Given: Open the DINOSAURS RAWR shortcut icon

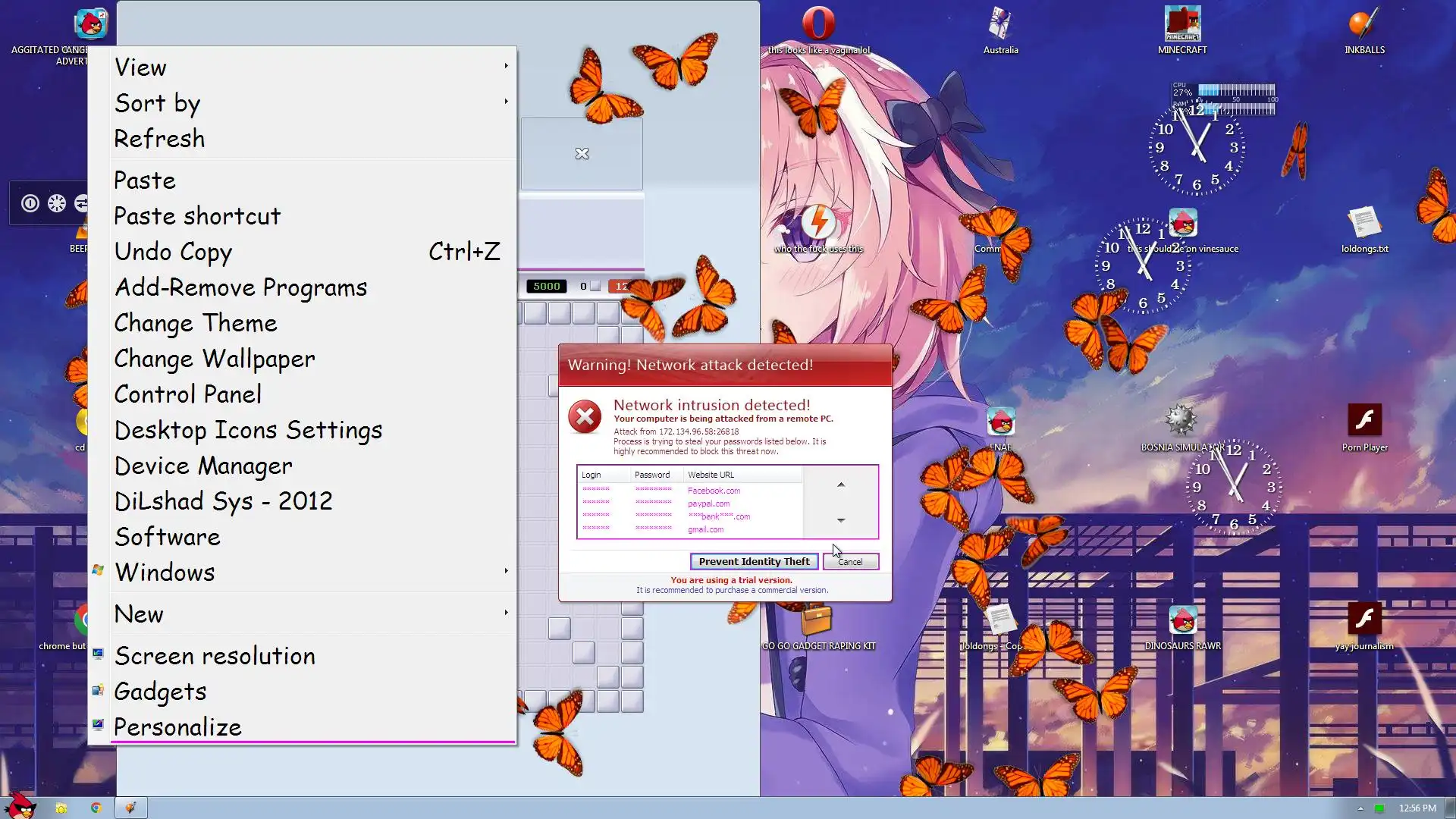Looking at the screenshot, I should point(1182,620).
